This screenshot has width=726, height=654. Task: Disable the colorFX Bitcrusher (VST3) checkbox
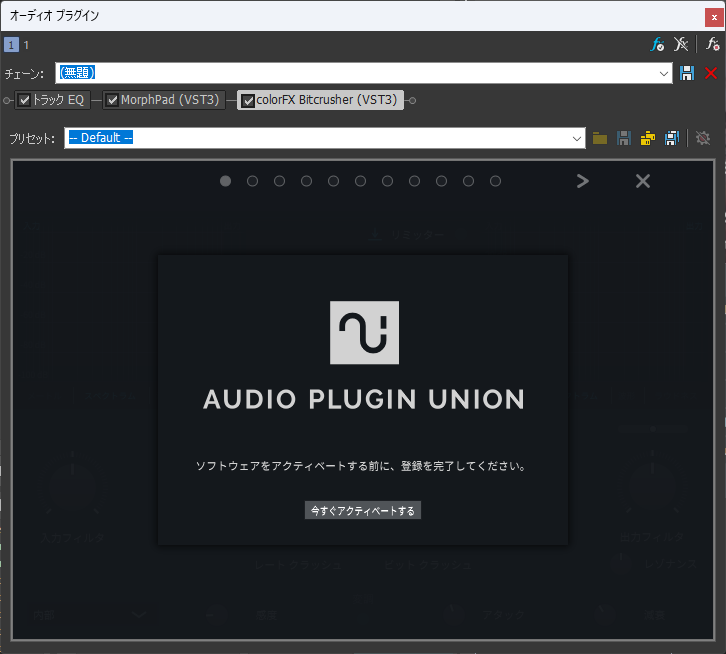pos(248,101)
